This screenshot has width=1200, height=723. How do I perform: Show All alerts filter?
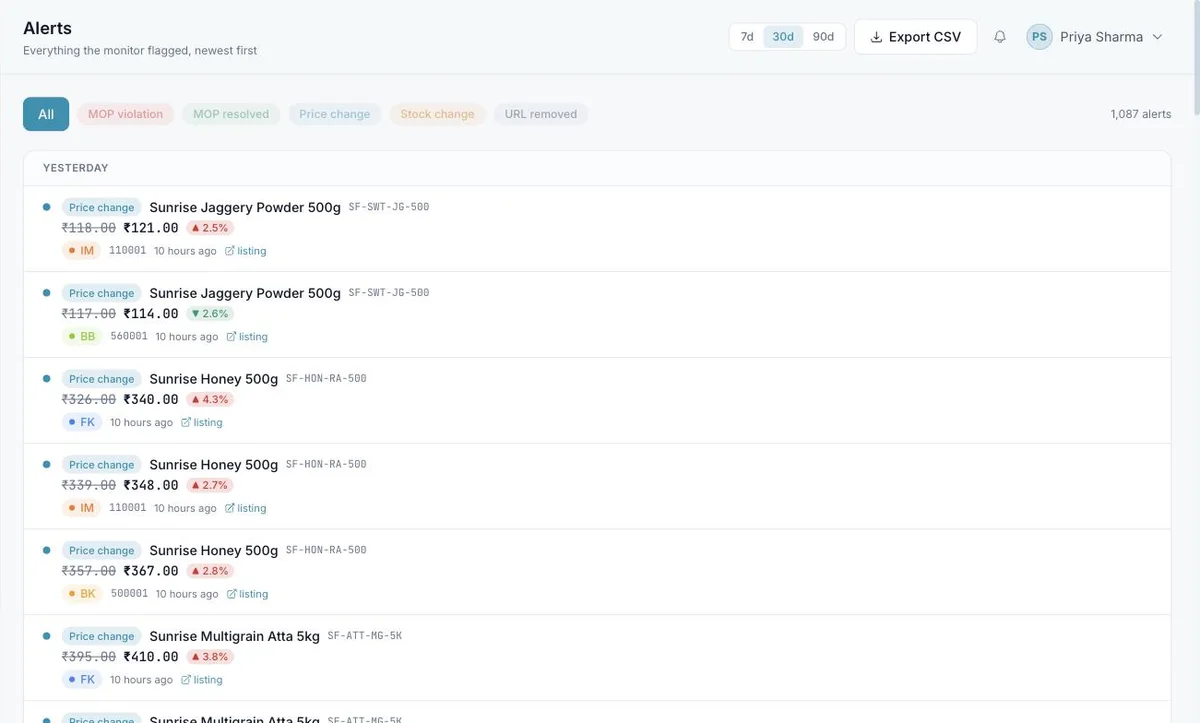tap(46, 114)
